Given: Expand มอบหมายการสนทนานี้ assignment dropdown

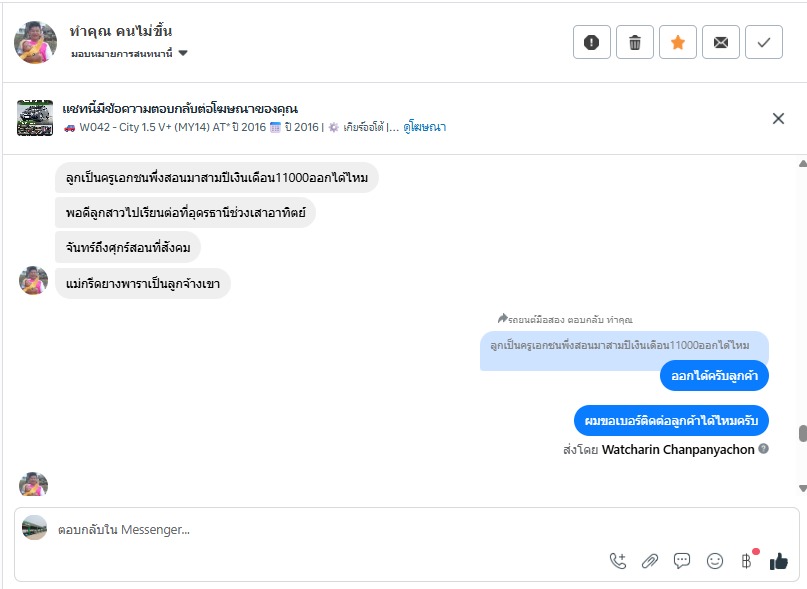Looking at the screenshot, I should tap(183, 53).
